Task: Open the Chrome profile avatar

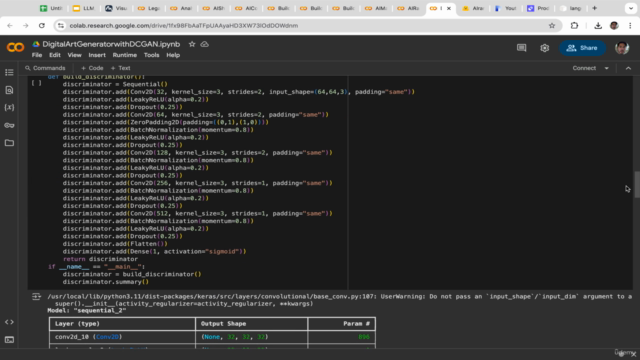Action: click(x=614, y=25)
